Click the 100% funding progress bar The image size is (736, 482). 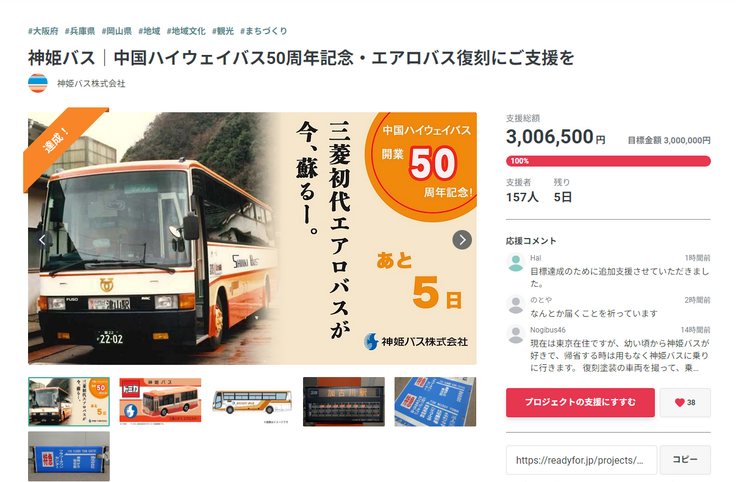(608, 161)
